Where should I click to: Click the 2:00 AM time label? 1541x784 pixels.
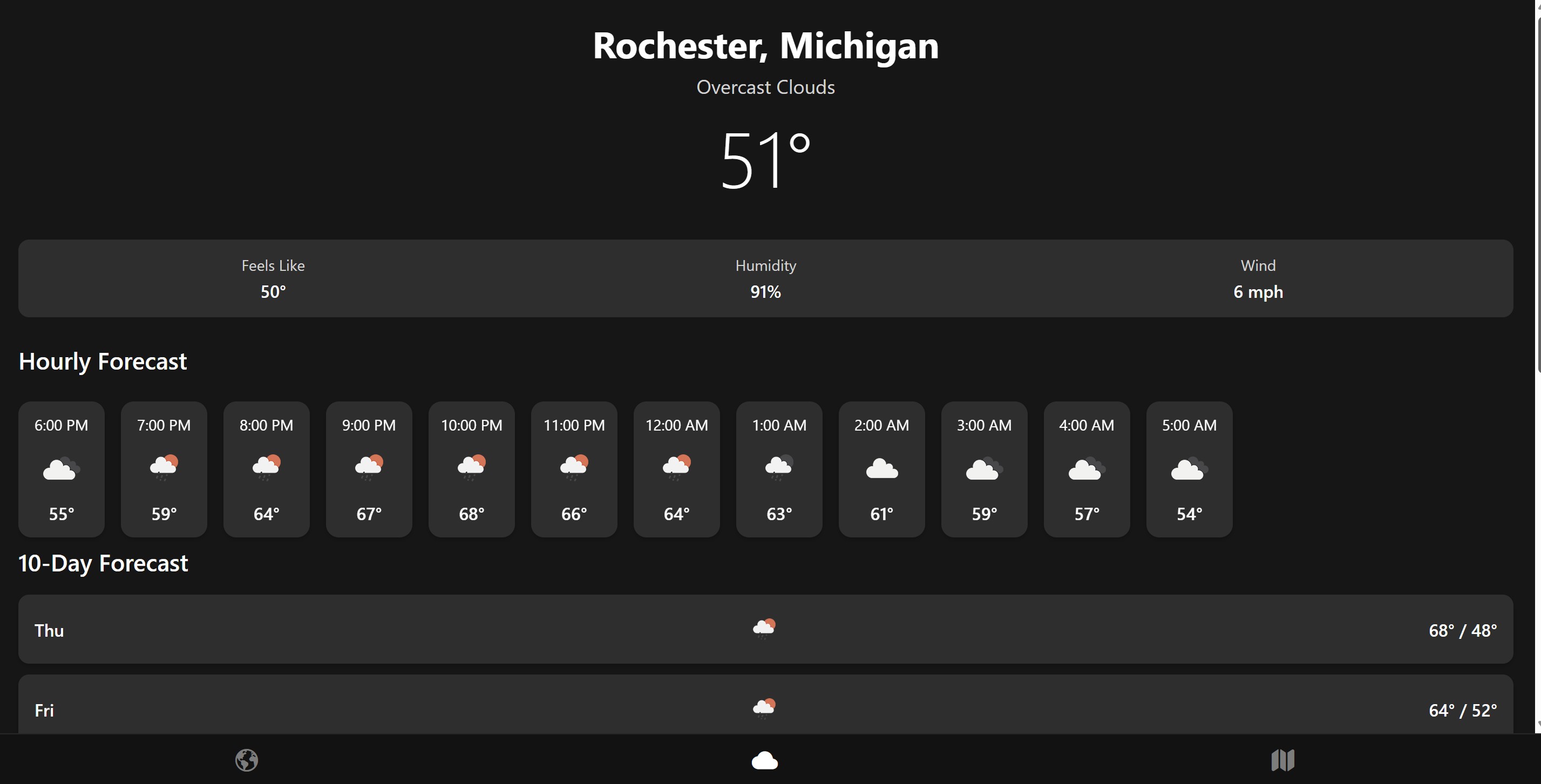882,425
